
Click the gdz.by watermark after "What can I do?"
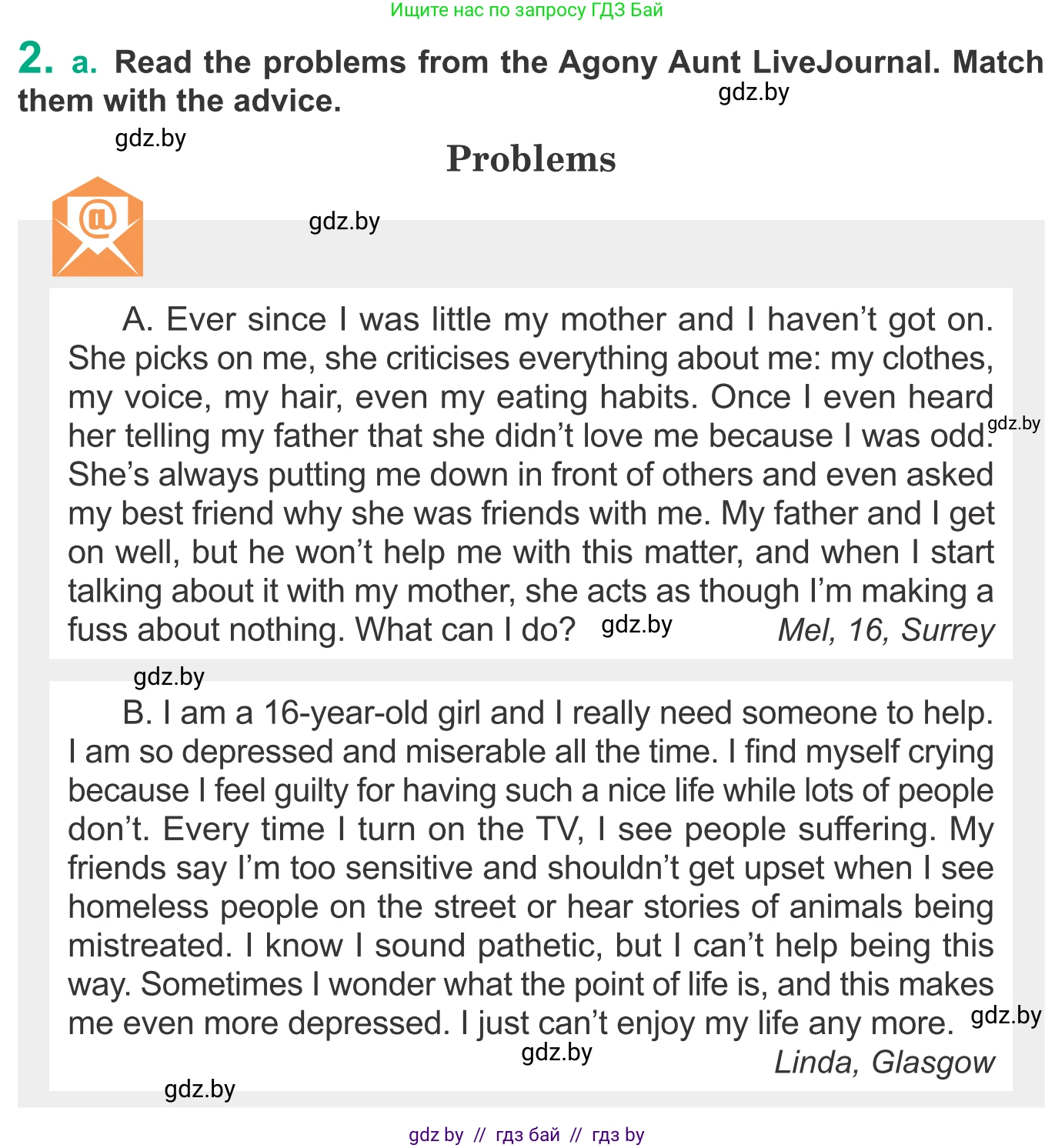[x=636, y=625]
